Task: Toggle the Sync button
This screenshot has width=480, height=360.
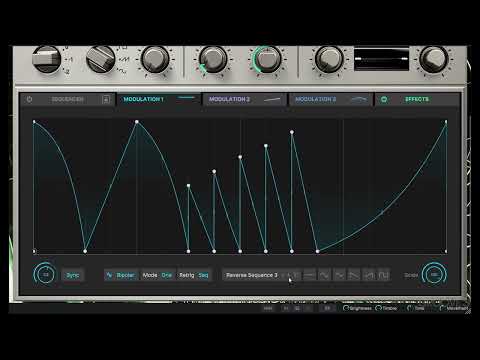Action: tap(73, 275)
